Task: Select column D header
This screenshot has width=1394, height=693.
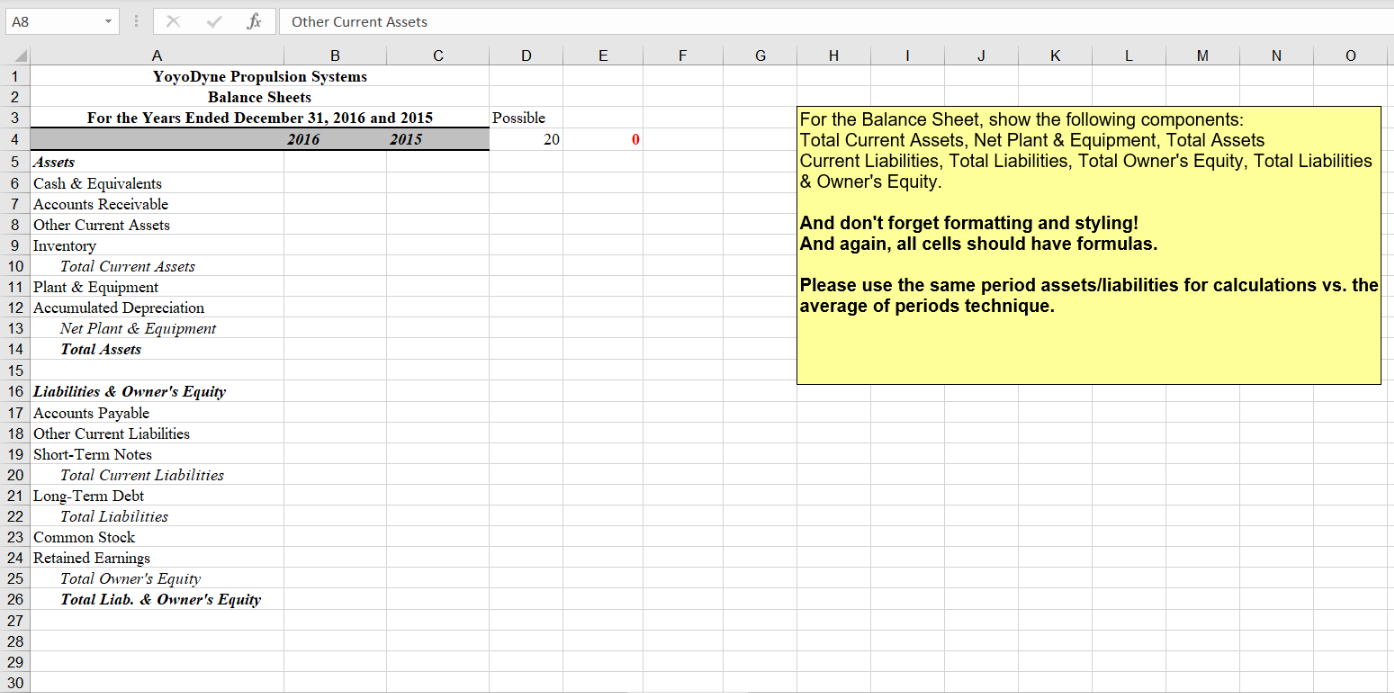Action: tap(526, 55)
